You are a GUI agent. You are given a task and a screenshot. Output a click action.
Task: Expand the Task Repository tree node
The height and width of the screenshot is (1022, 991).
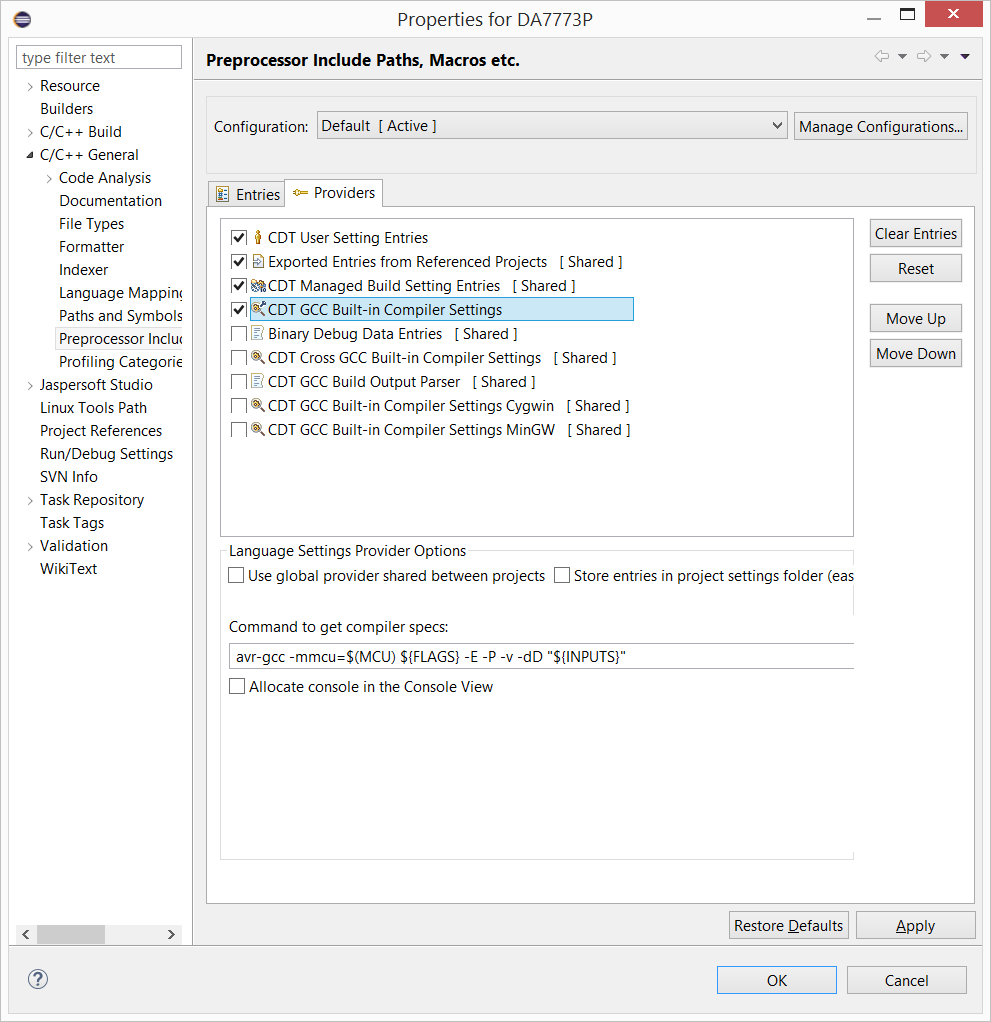pos(30,500)
